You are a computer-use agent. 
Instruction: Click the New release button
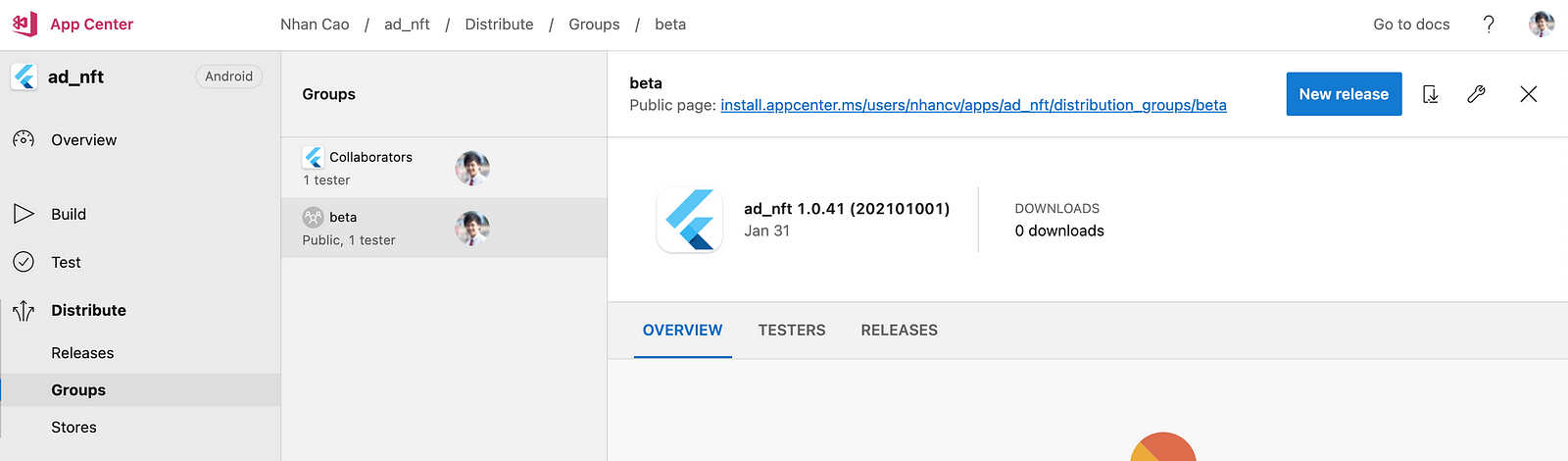pyautogui.click(x=1344, y=94)
